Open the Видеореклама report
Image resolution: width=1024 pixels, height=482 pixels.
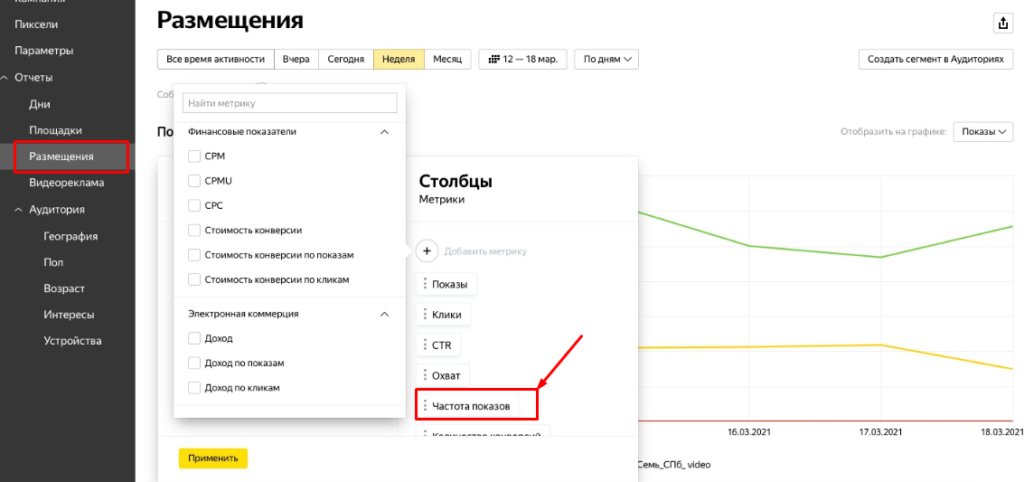pos(66,183)
